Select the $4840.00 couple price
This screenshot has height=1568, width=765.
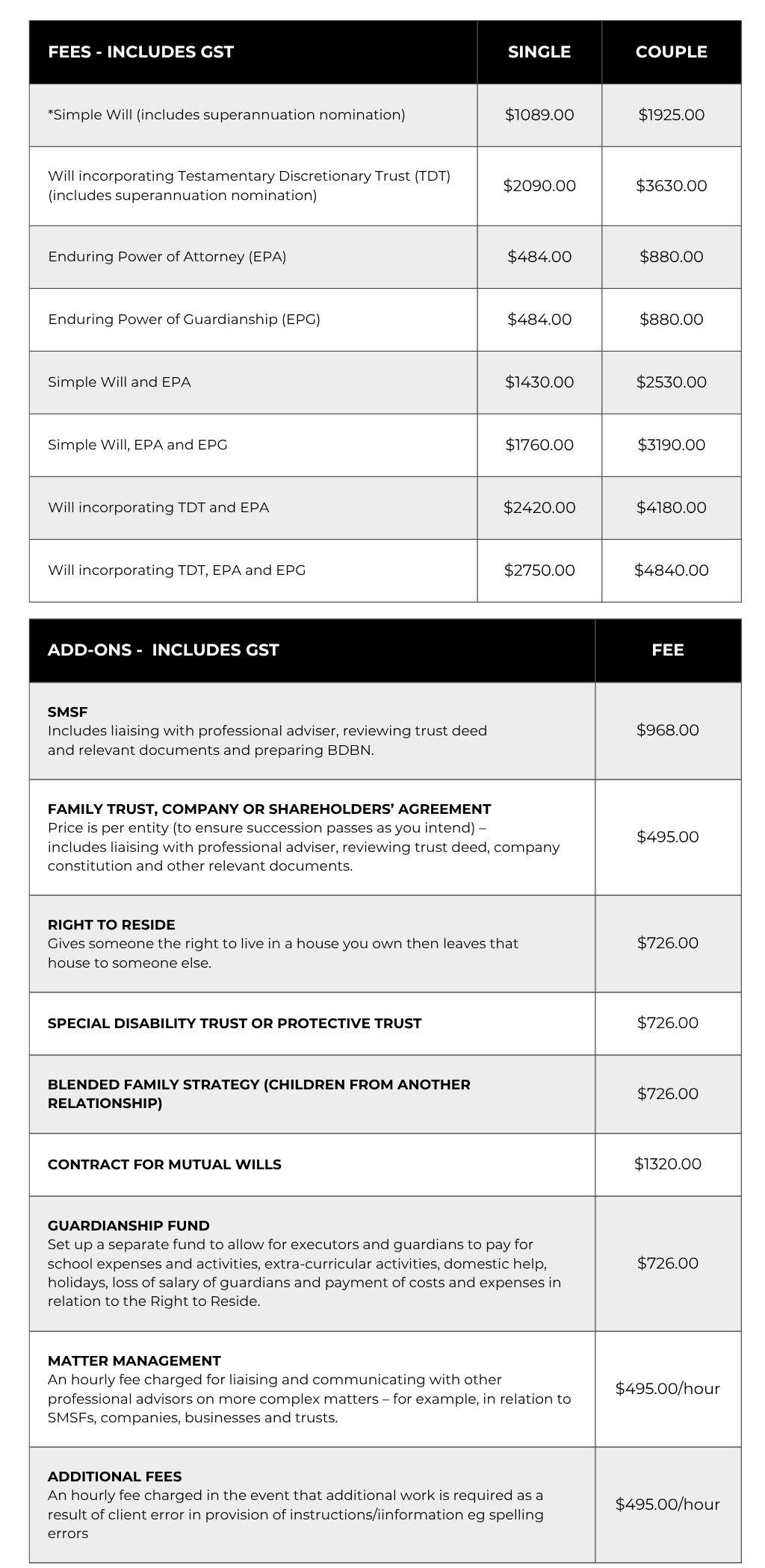tap(671, 570)
